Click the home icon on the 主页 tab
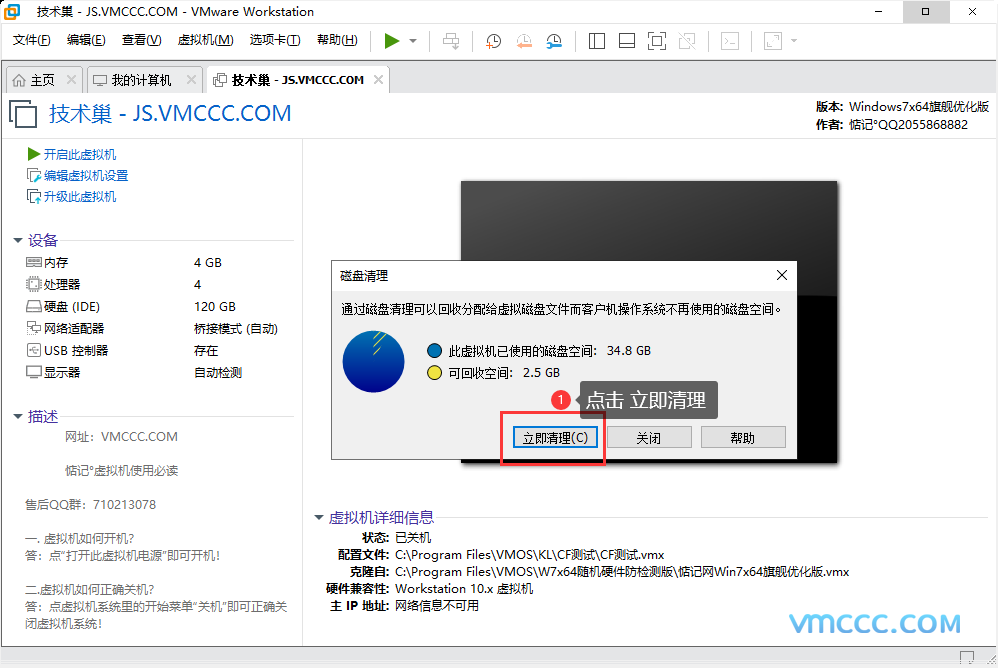998x668 pixels. 19,80
